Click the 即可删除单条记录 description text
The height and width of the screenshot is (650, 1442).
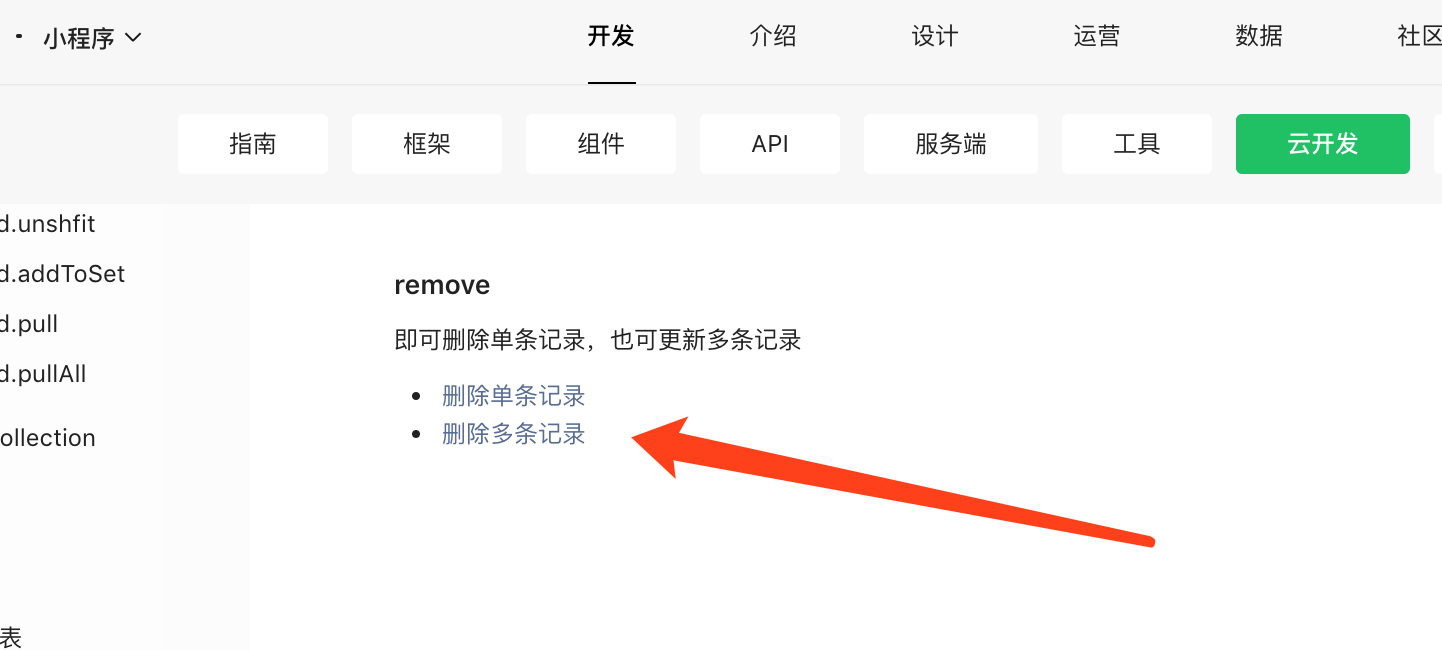(x=598, y=340)
